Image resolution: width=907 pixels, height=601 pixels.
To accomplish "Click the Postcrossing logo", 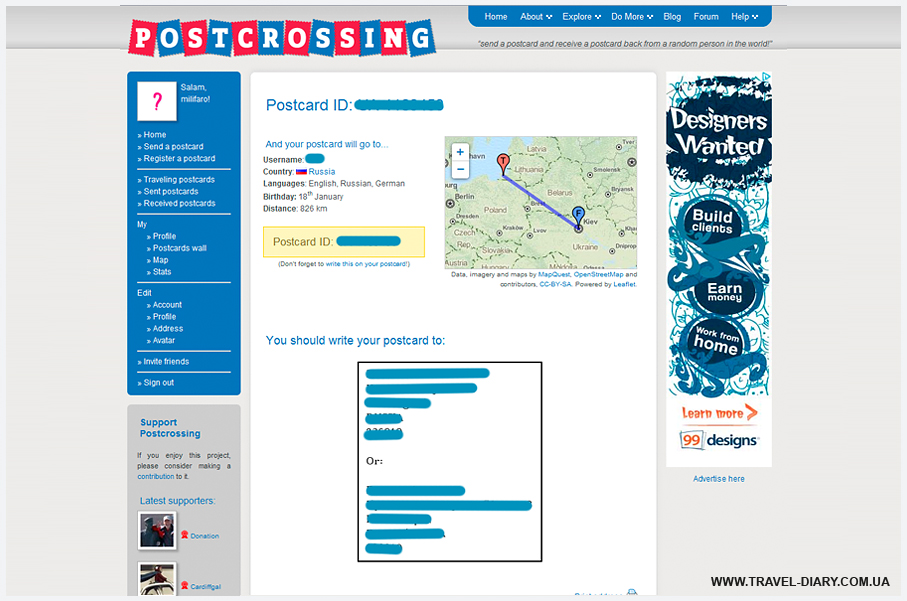I will pos(282,38).
